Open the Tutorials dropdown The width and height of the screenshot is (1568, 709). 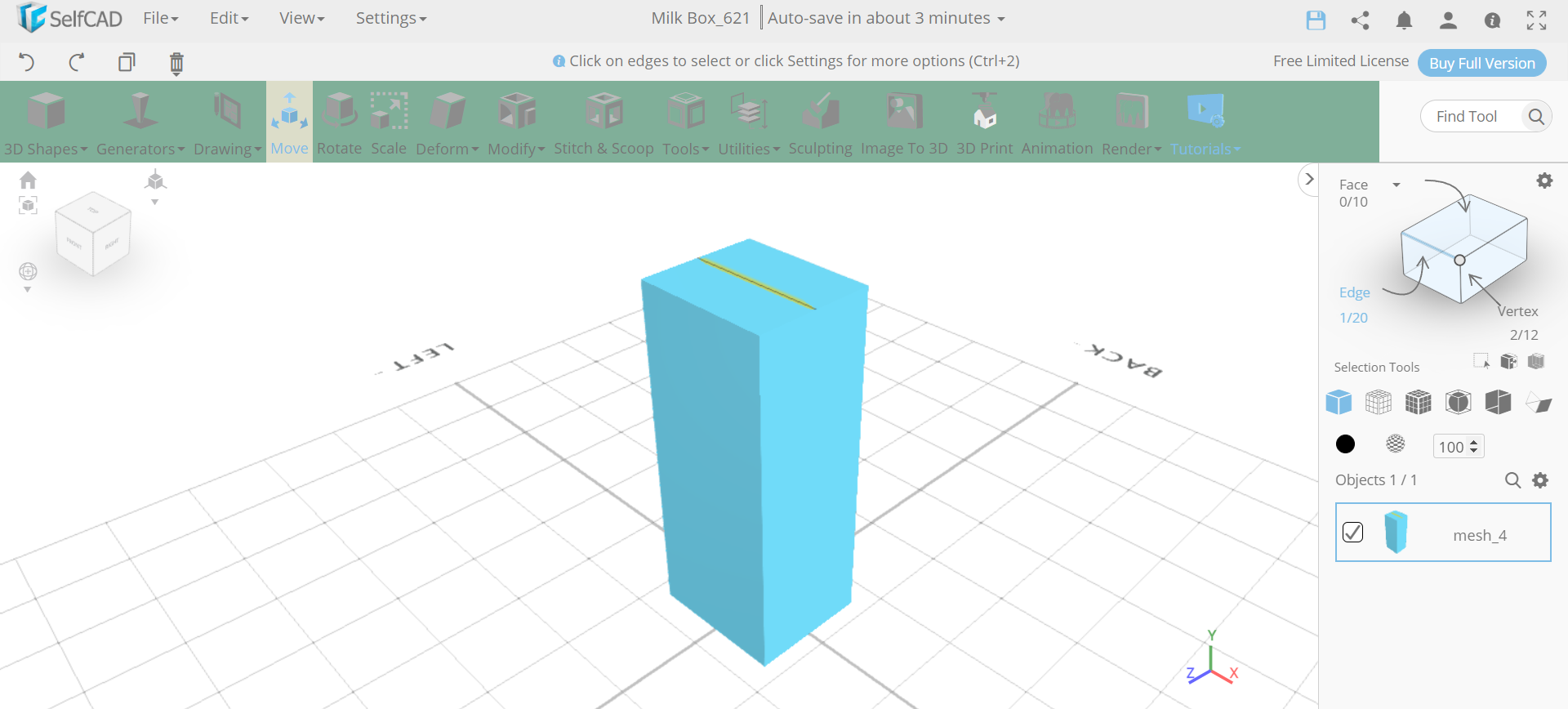point(1205,123)
